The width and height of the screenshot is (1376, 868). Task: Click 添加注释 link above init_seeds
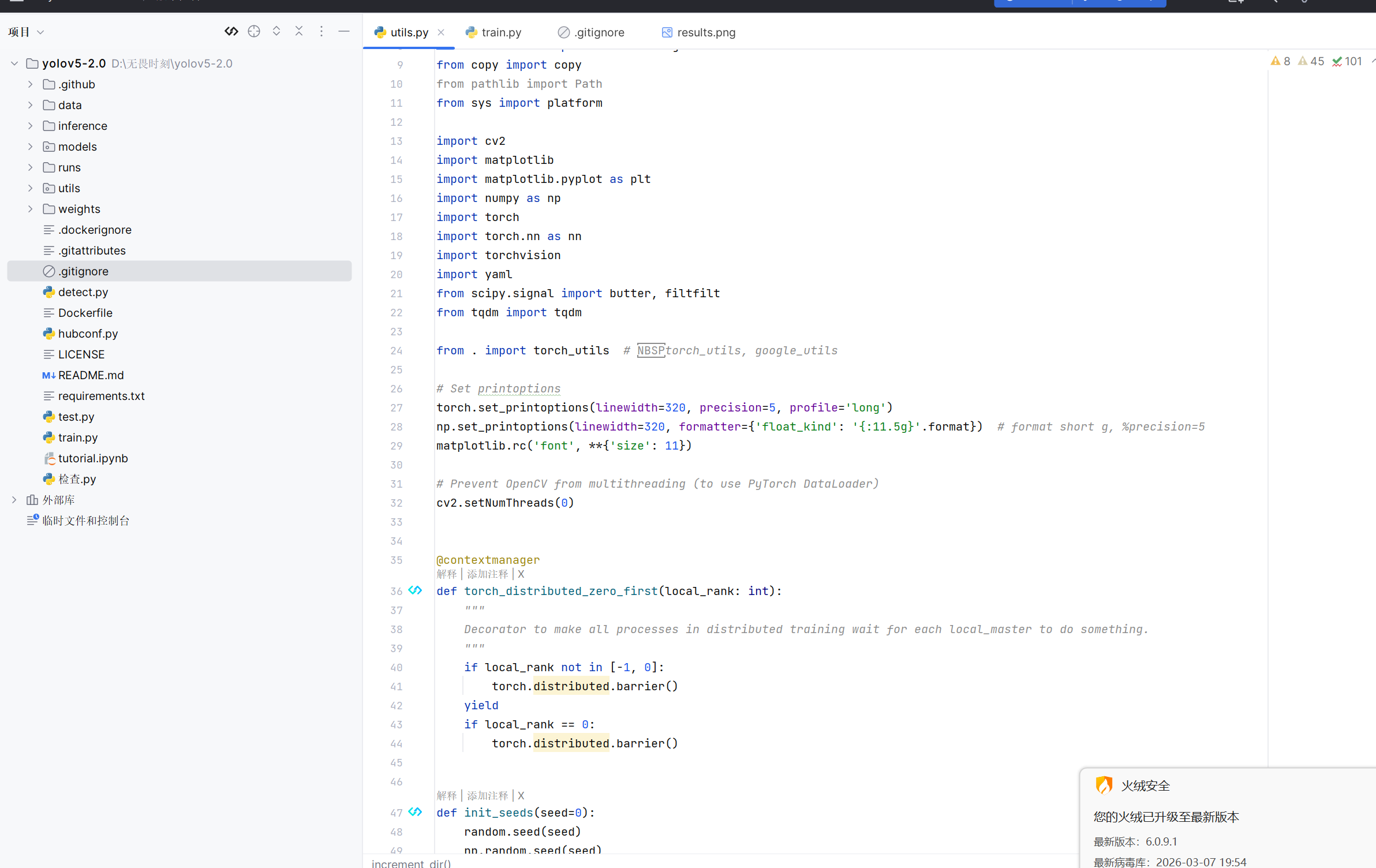[487, 796]
